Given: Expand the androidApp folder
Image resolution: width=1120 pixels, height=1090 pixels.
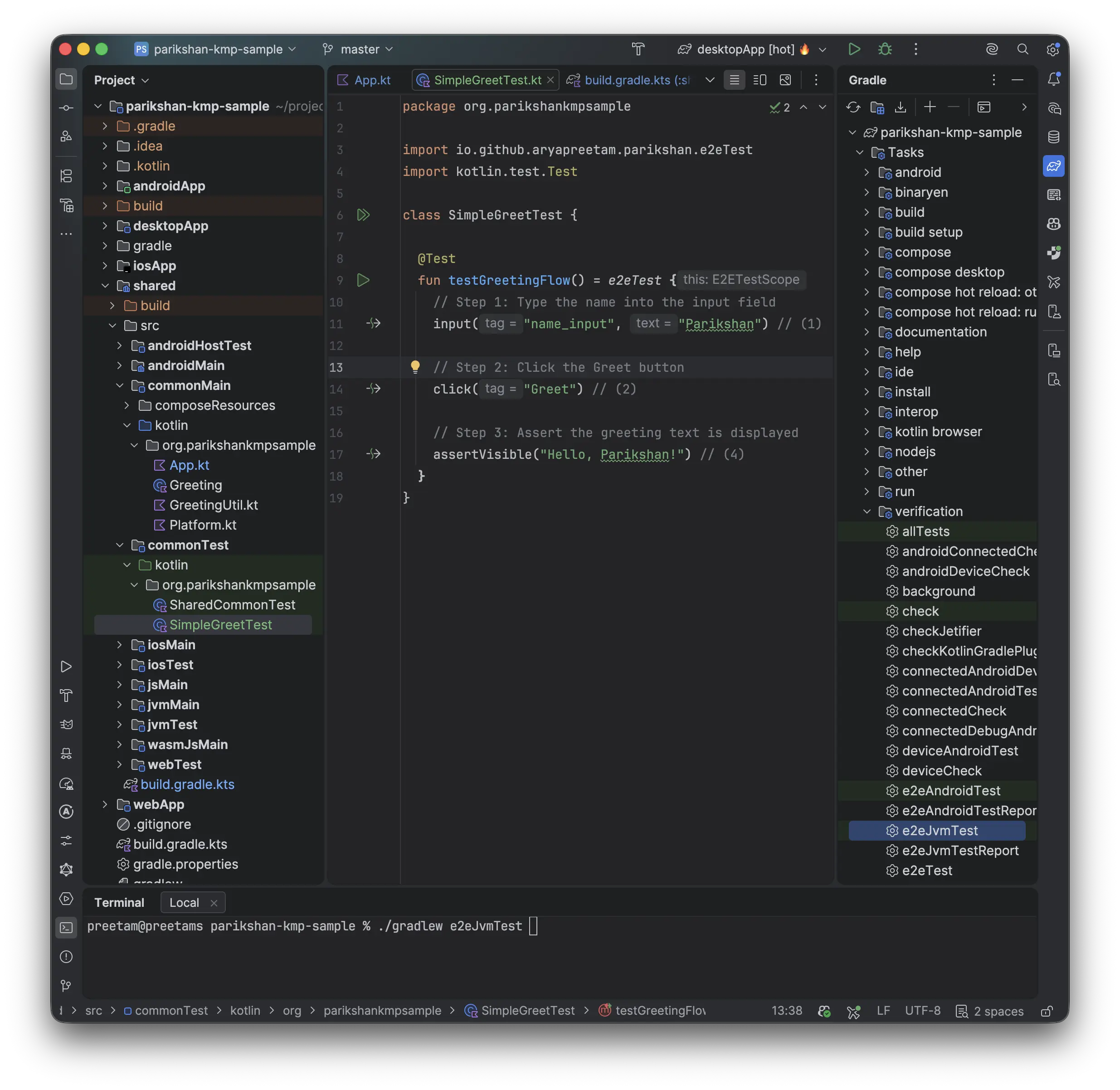Looking at the screenshot, I should [105, 186].
